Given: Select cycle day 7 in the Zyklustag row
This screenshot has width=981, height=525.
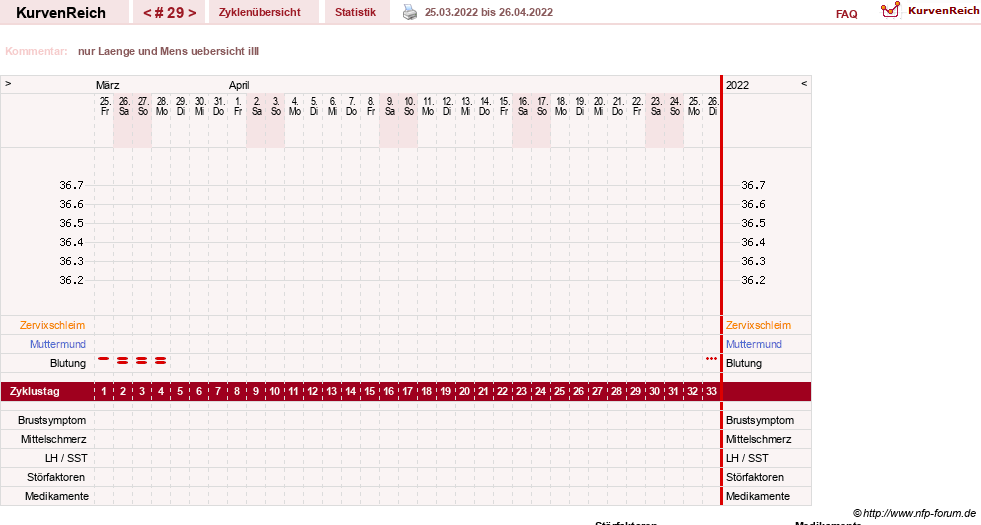Looking at the screenshot, I should (218, 391).
